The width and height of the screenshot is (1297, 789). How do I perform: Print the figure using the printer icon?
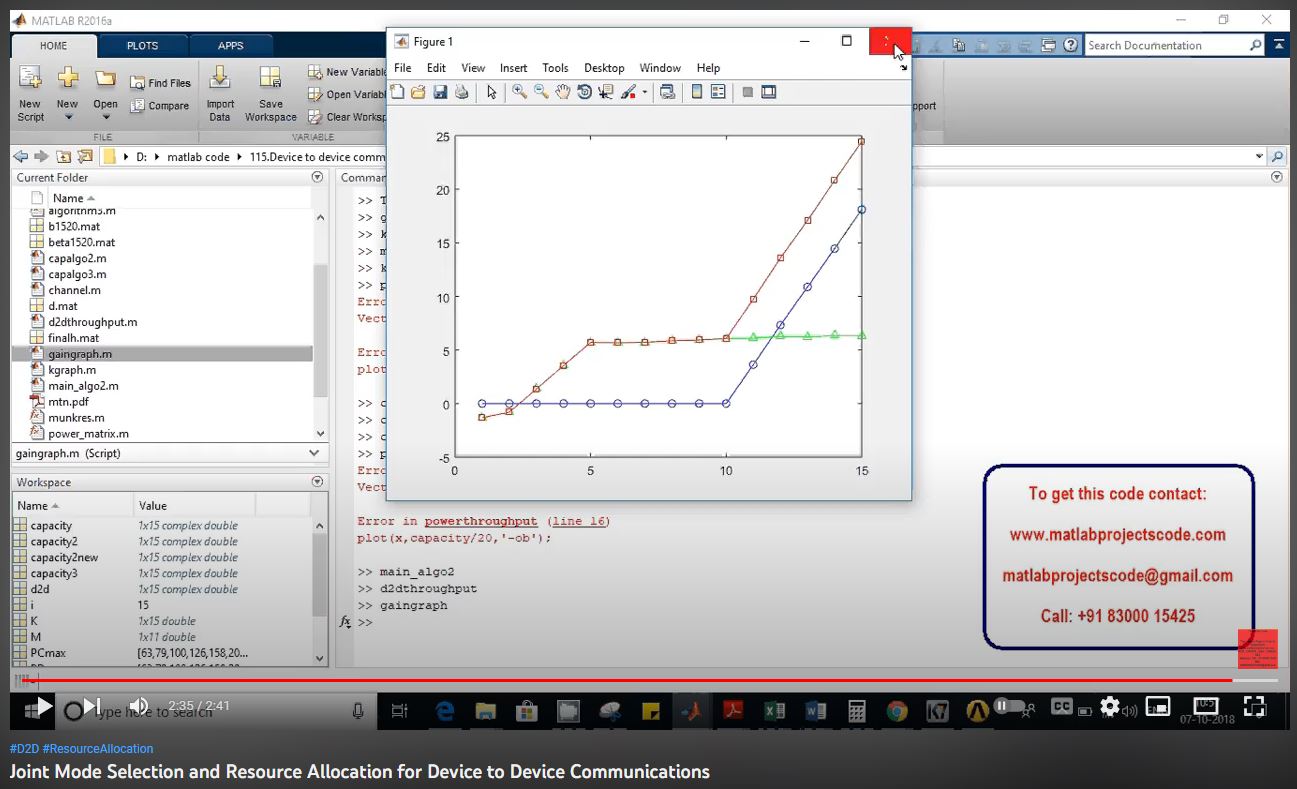pyautogui.click(x=461, y=92)
